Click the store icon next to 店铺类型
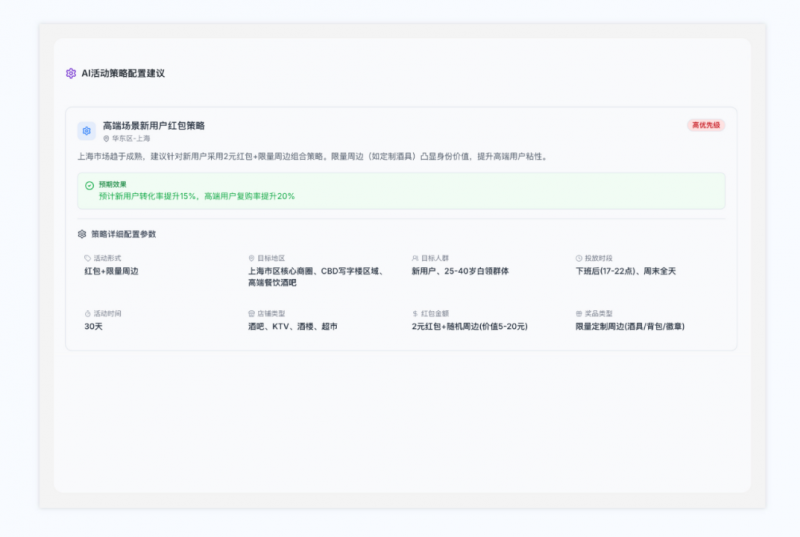Screen dimensions: 800x537 click(x=251, y=314)
